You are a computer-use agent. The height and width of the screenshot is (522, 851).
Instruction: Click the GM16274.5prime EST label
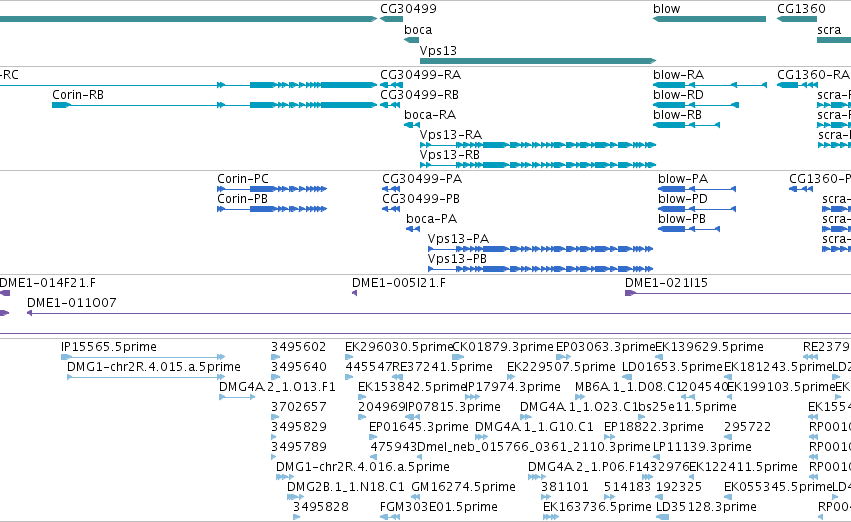463,487
